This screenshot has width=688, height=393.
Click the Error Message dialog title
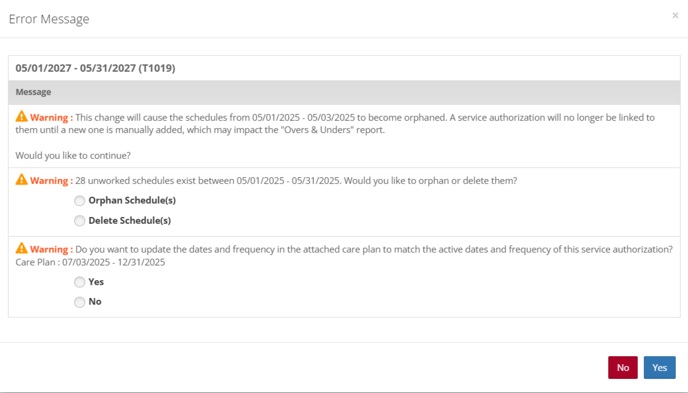tap(49, 19)
